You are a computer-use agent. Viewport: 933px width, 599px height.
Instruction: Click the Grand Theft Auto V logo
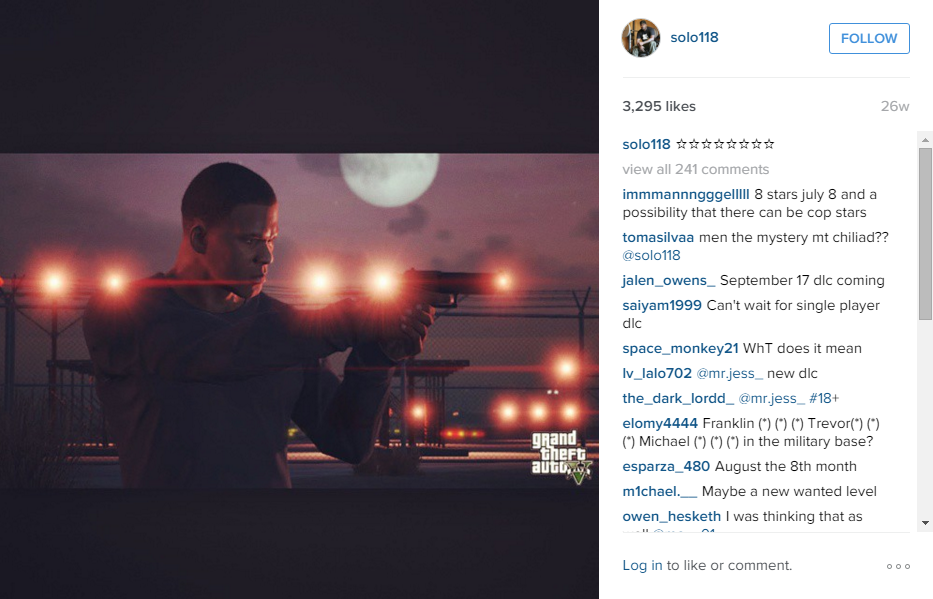[562, 457]
